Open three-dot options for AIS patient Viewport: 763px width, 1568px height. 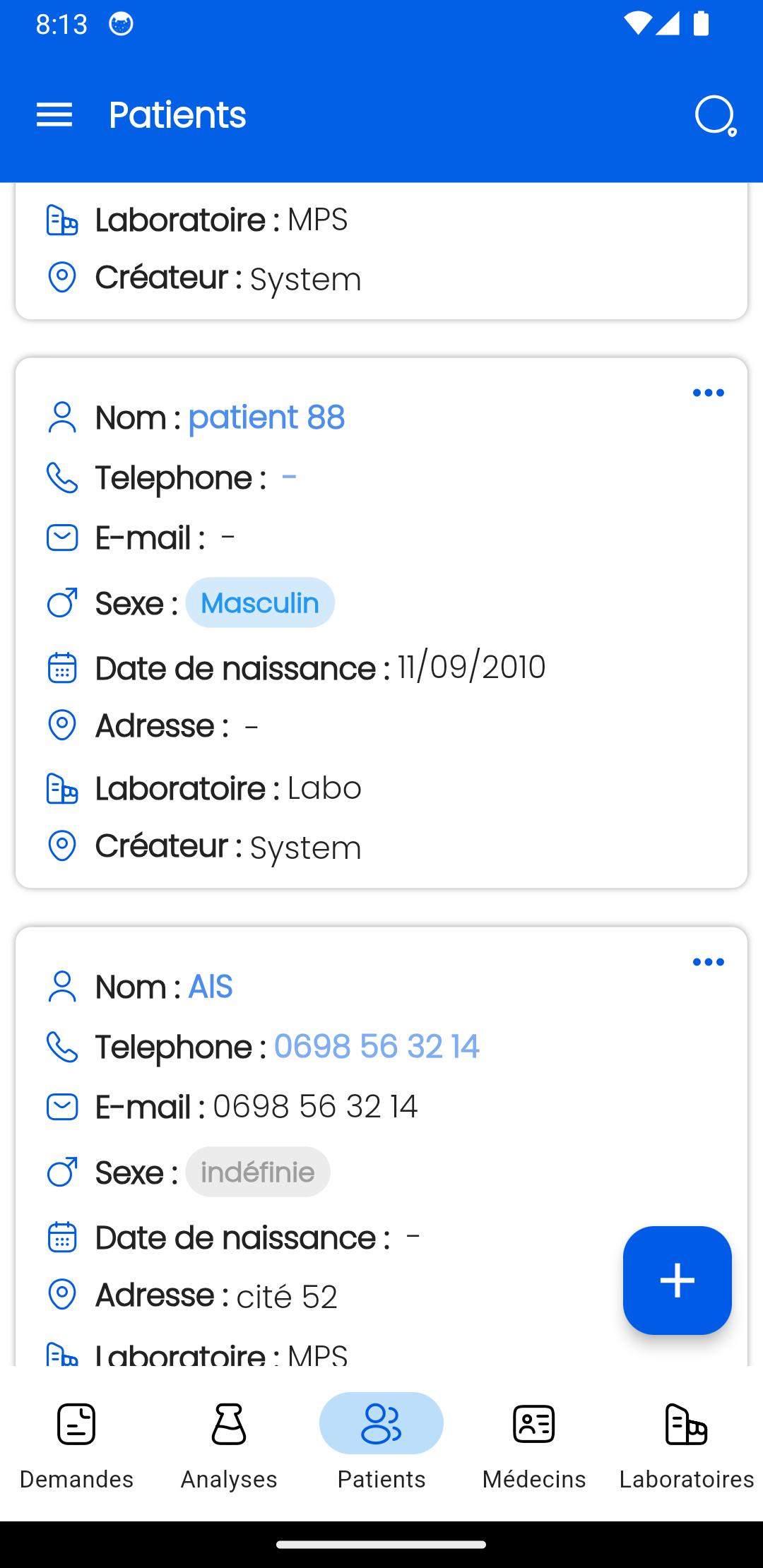pos(708,962)
